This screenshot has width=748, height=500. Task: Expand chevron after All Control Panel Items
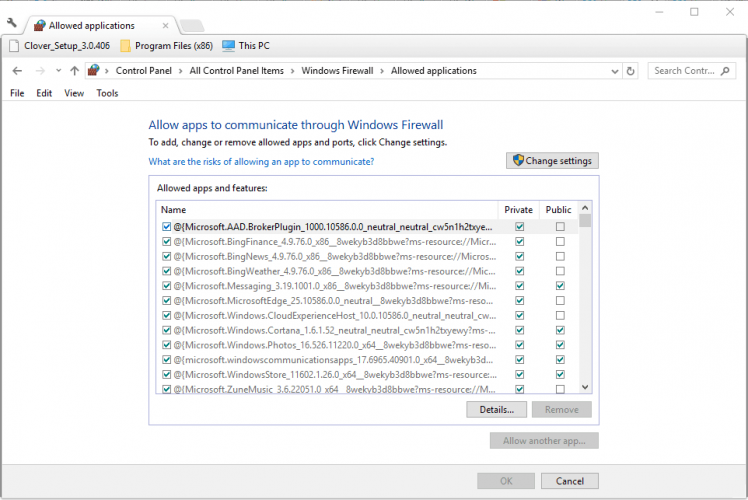point(292,71)
